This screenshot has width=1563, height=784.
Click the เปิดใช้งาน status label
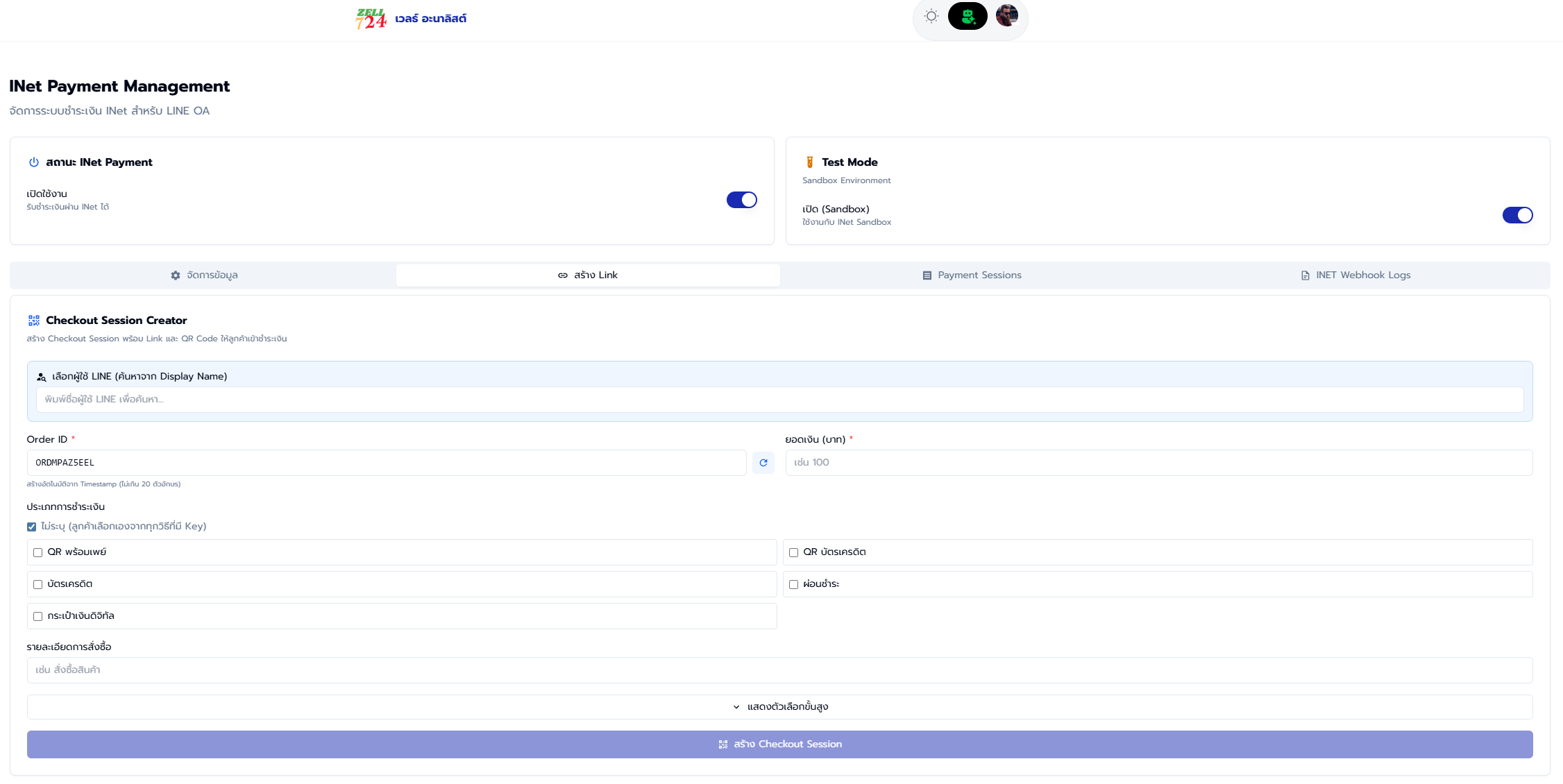pyautogui.click(x=47, y=194)
